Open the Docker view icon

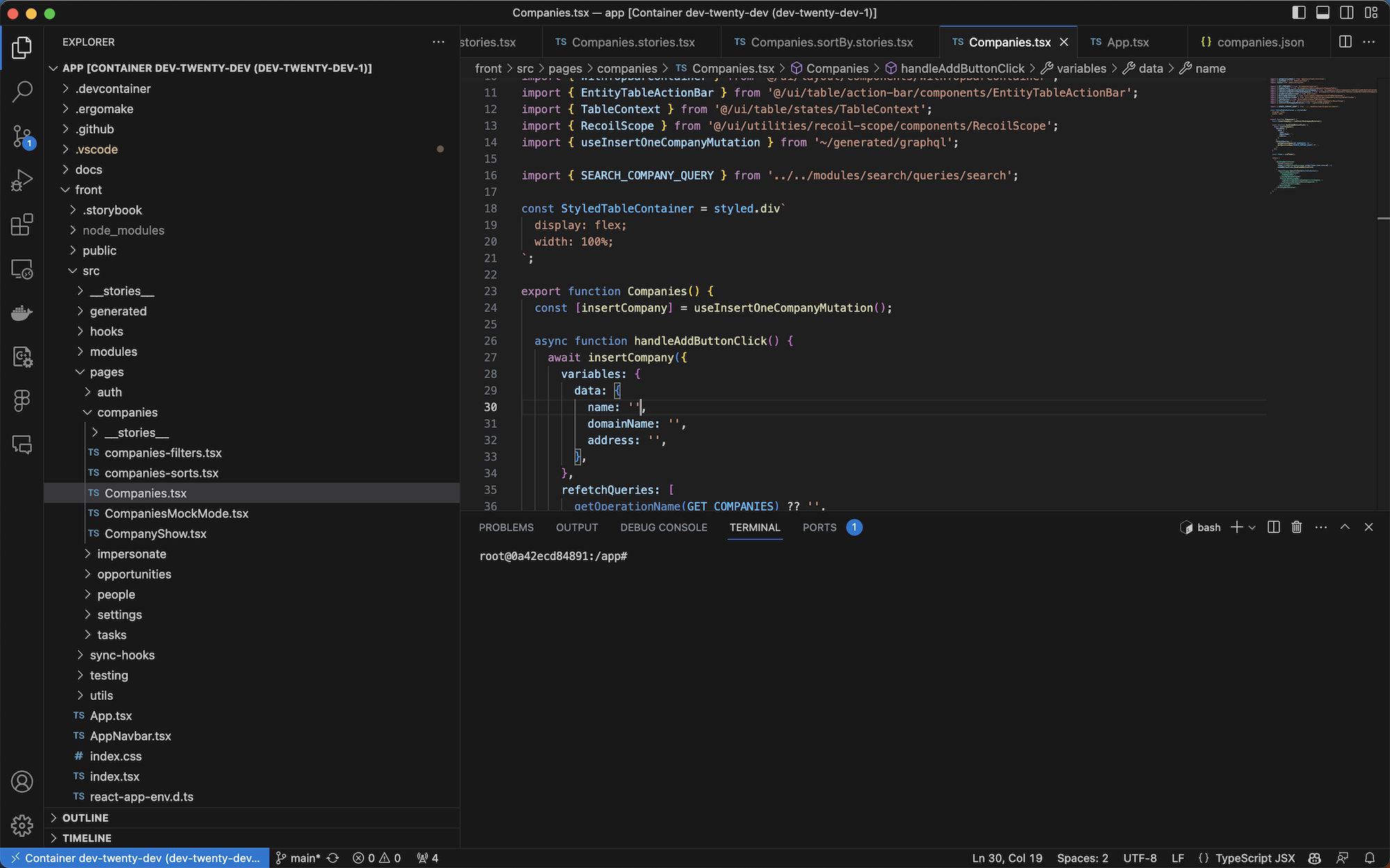(22, 313)
